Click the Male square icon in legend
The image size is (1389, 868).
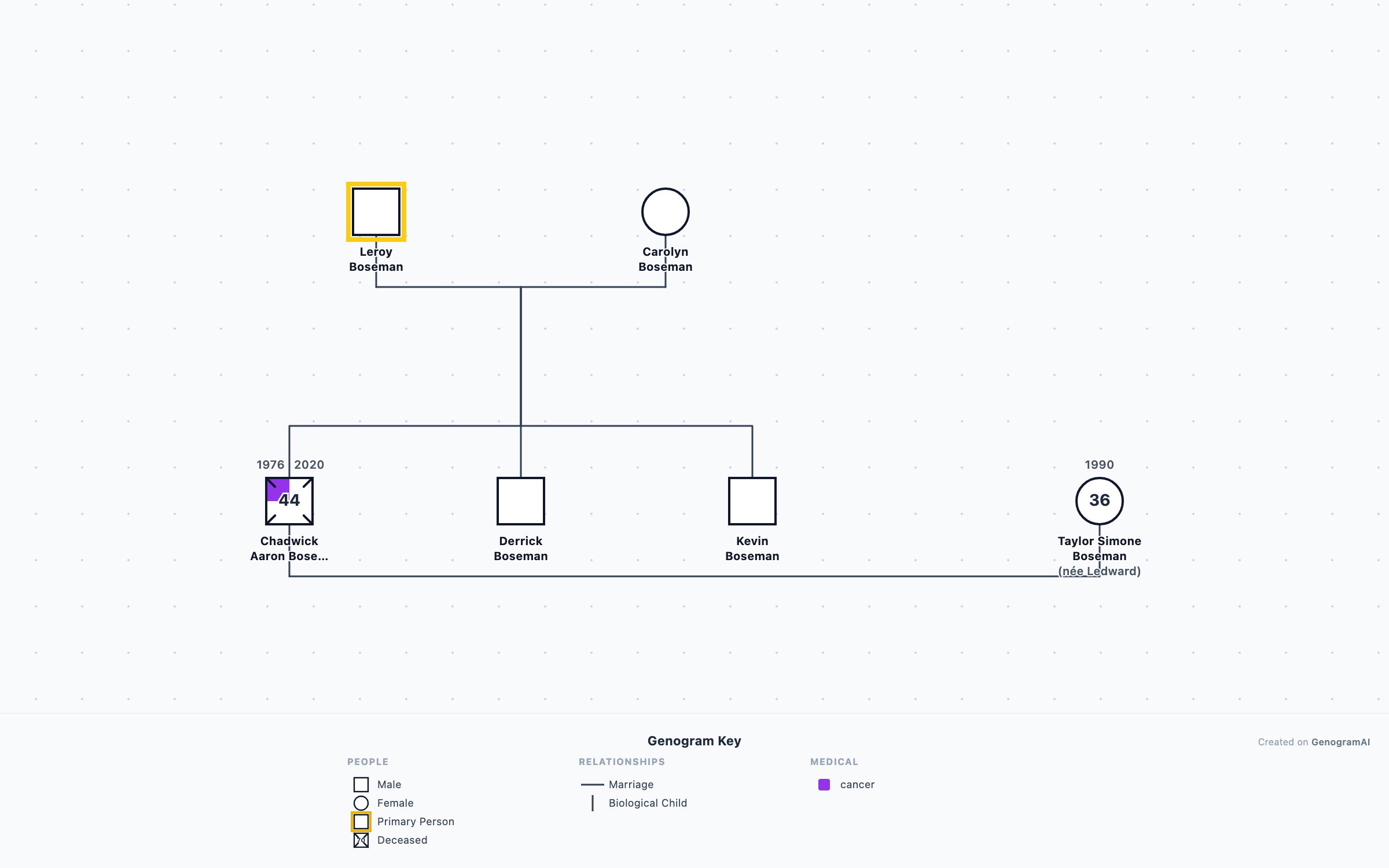click(x=361, y=785)
